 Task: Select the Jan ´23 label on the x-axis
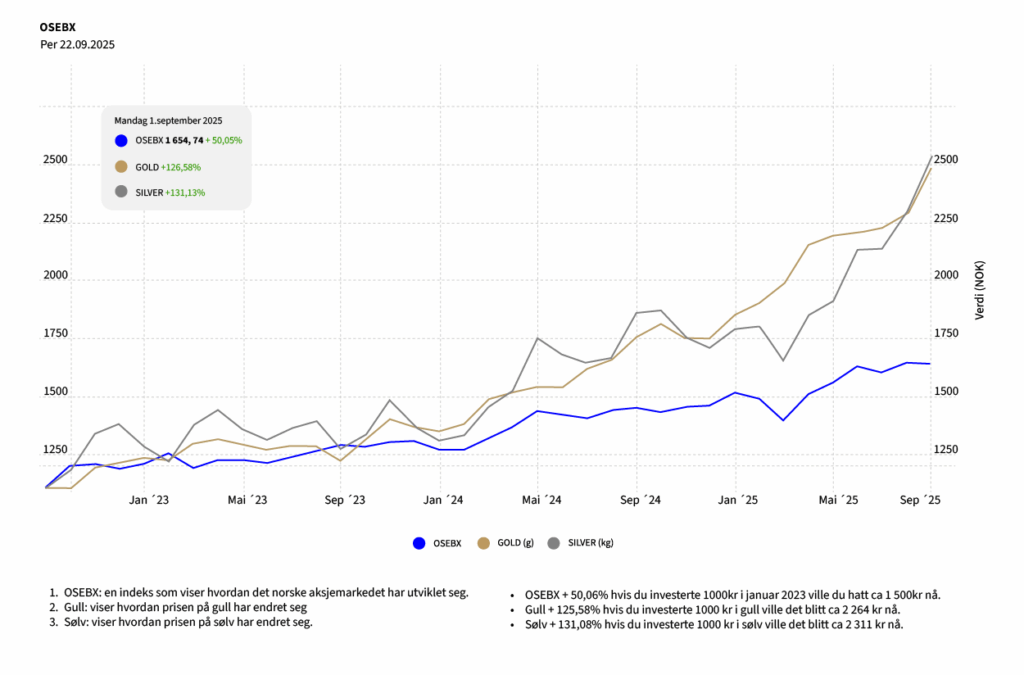click(147, 499)
